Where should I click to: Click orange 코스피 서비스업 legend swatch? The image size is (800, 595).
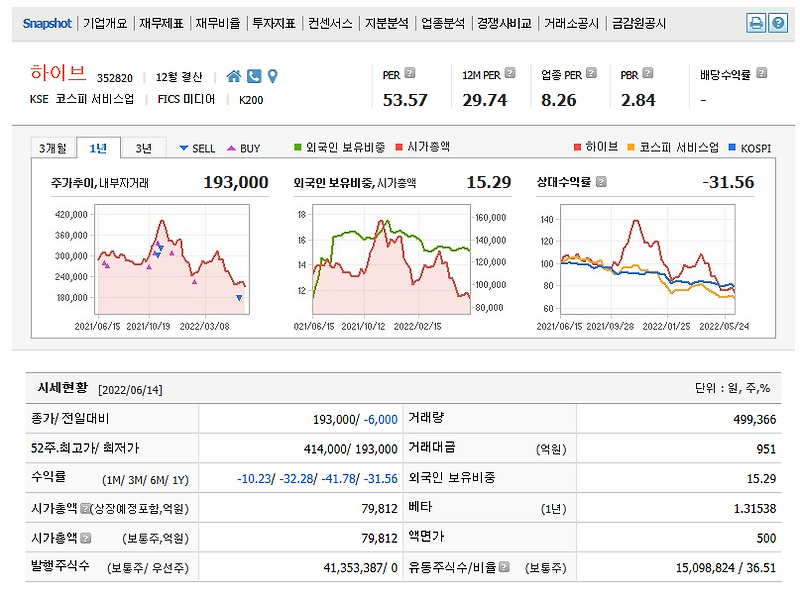click(x=631, y=147)
